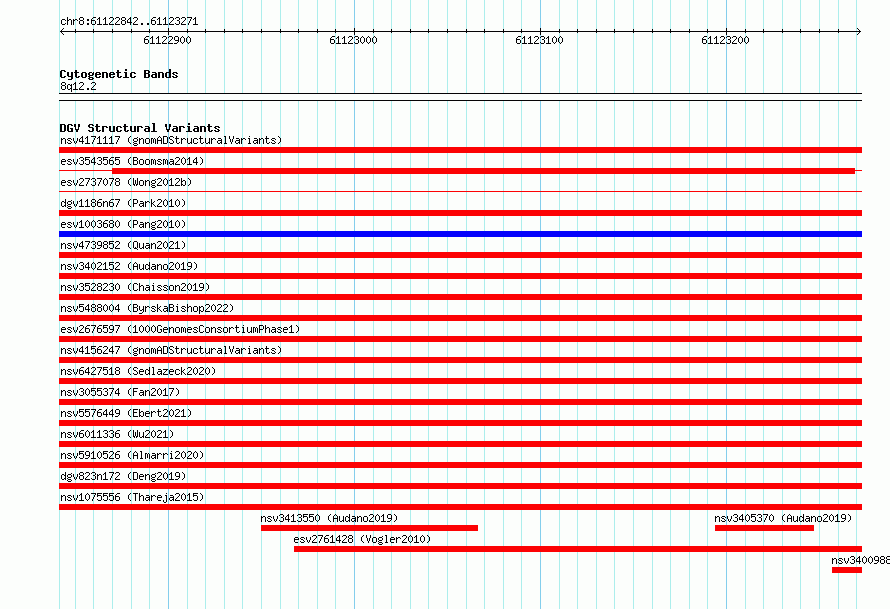Select the nsv1075556 Thareja2015 red bar
Viewport: 890px width, 609px height.
pos(460,507)
